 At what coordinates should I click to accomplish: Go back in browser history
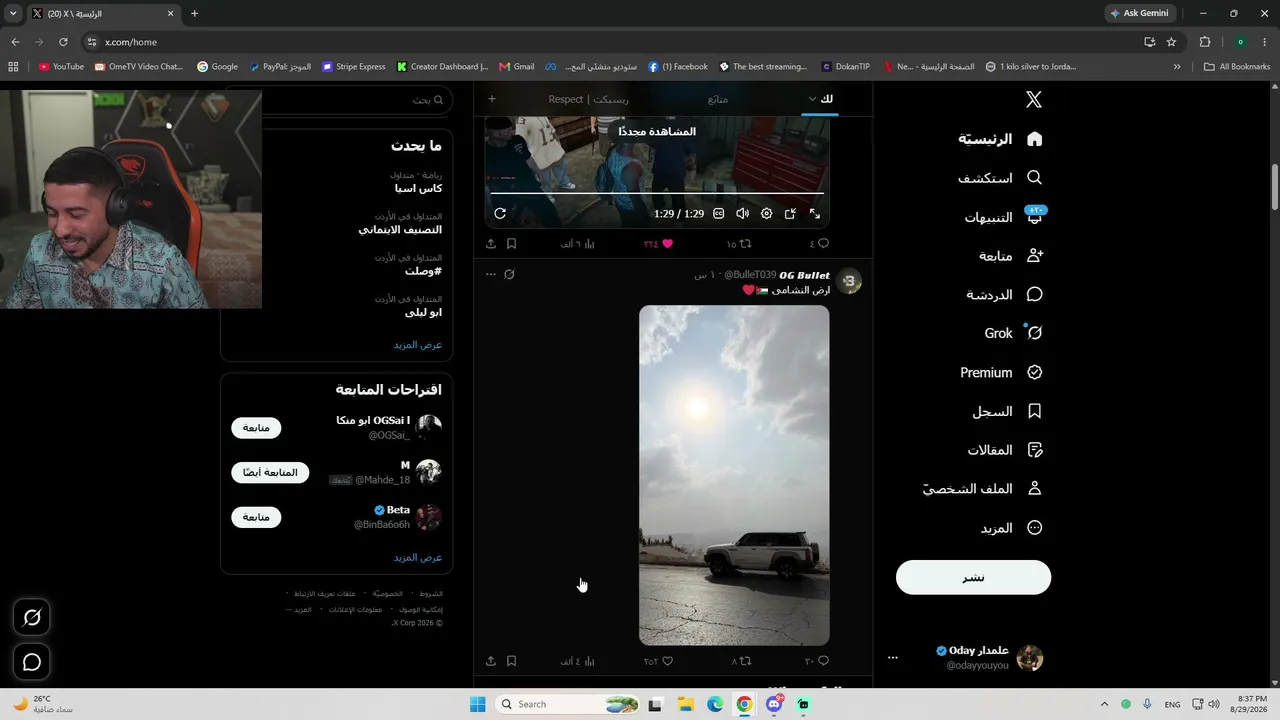tap(15, 42)
